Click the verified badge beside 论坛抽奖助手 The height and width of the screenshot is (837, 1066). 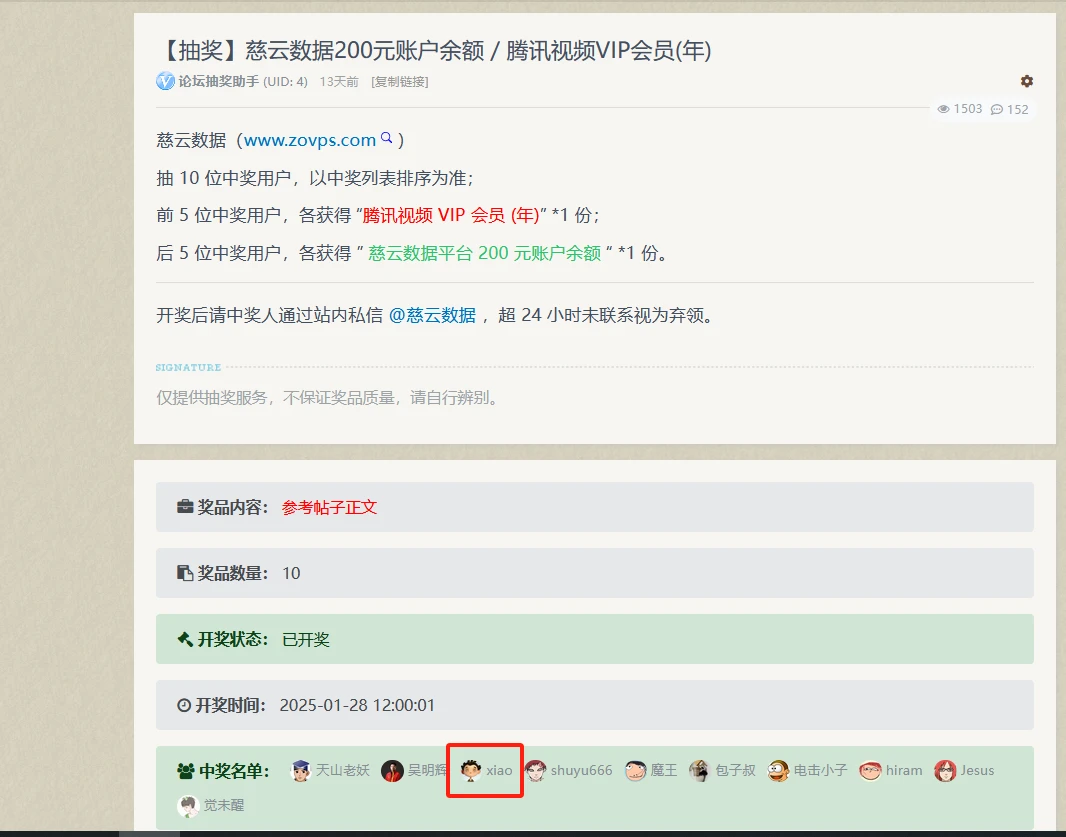pos(165,82)
